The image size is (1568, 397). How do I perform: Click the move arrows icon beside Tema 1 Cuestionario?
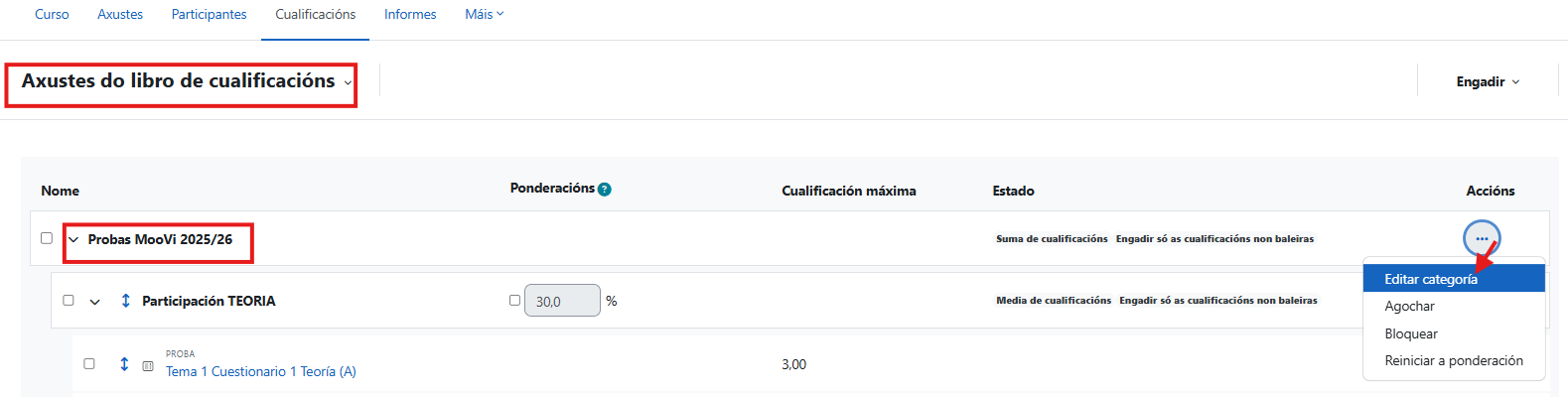click(124, 364)
